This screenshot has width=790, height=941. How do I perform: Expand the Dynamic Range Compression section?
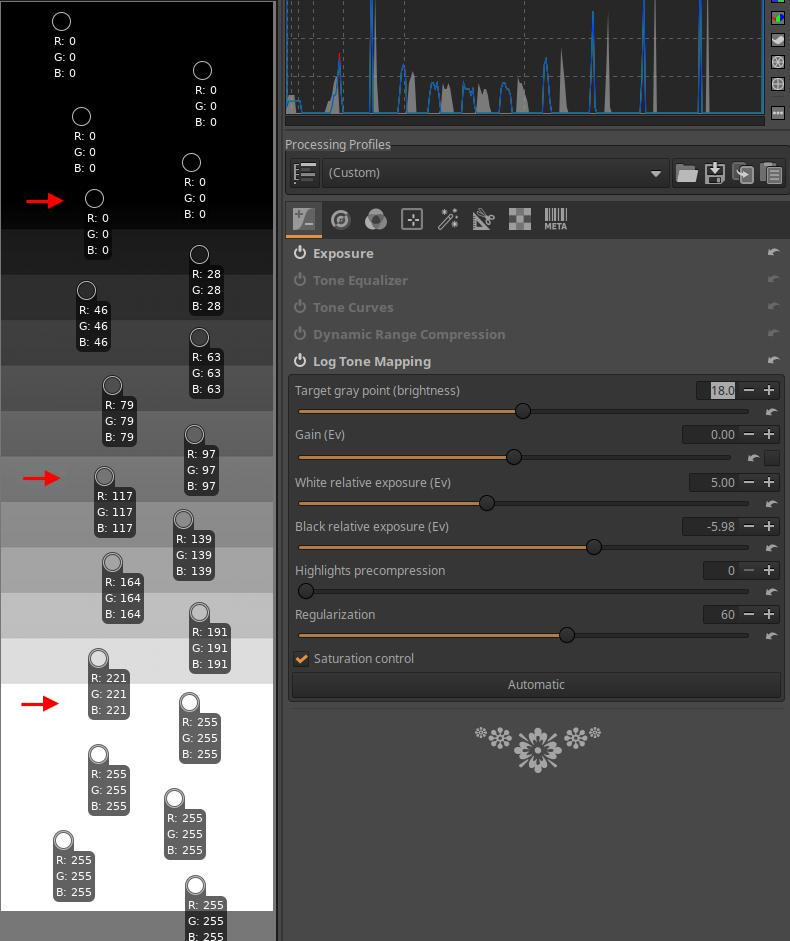(x=408, y=335)
